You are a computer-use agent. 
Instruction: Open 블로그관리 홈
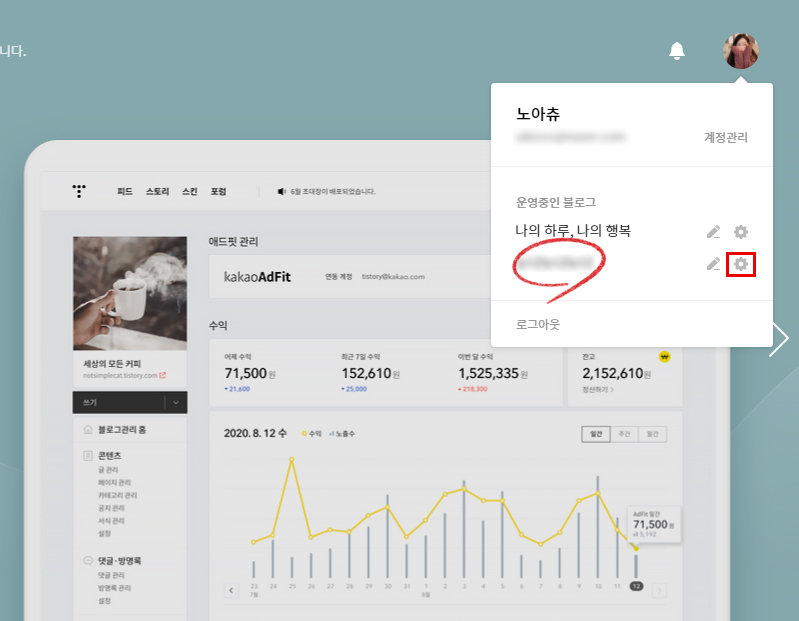pos(122,430)
